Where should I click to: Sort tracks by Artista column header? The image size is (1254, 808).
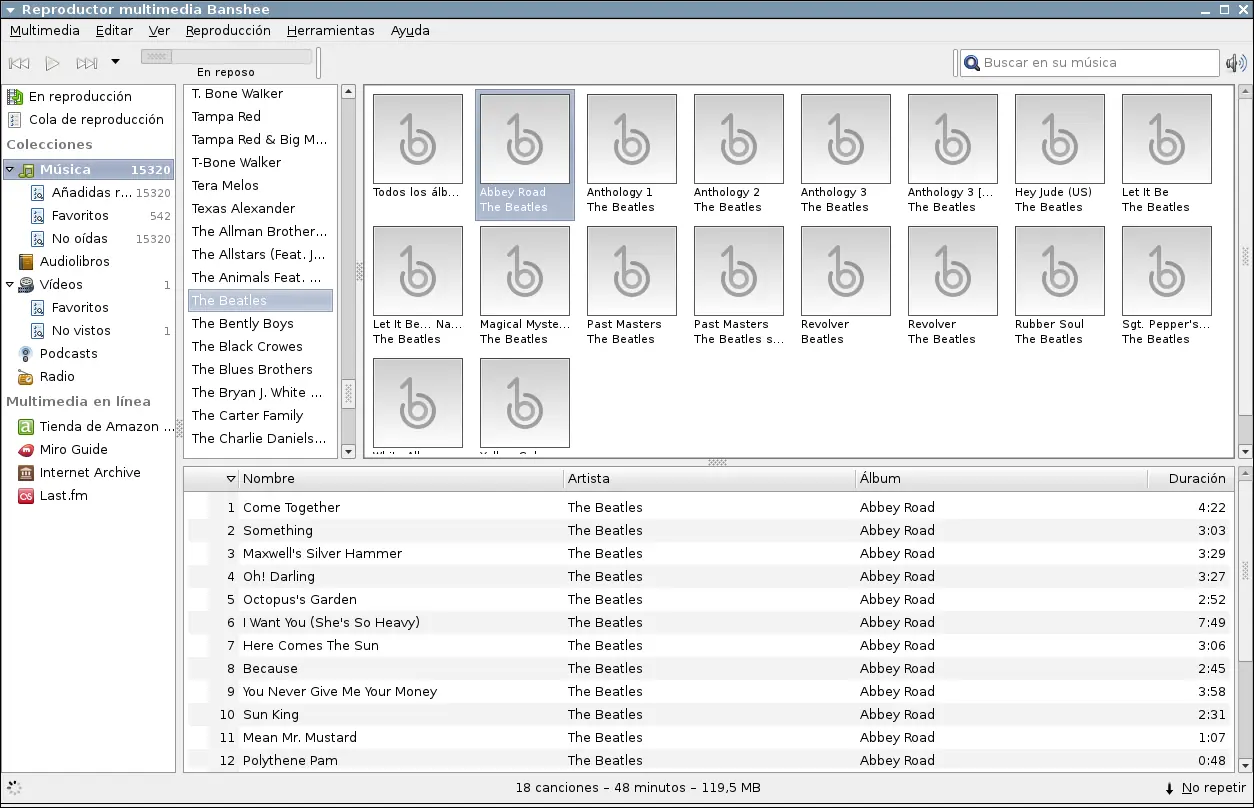[709, 479]
